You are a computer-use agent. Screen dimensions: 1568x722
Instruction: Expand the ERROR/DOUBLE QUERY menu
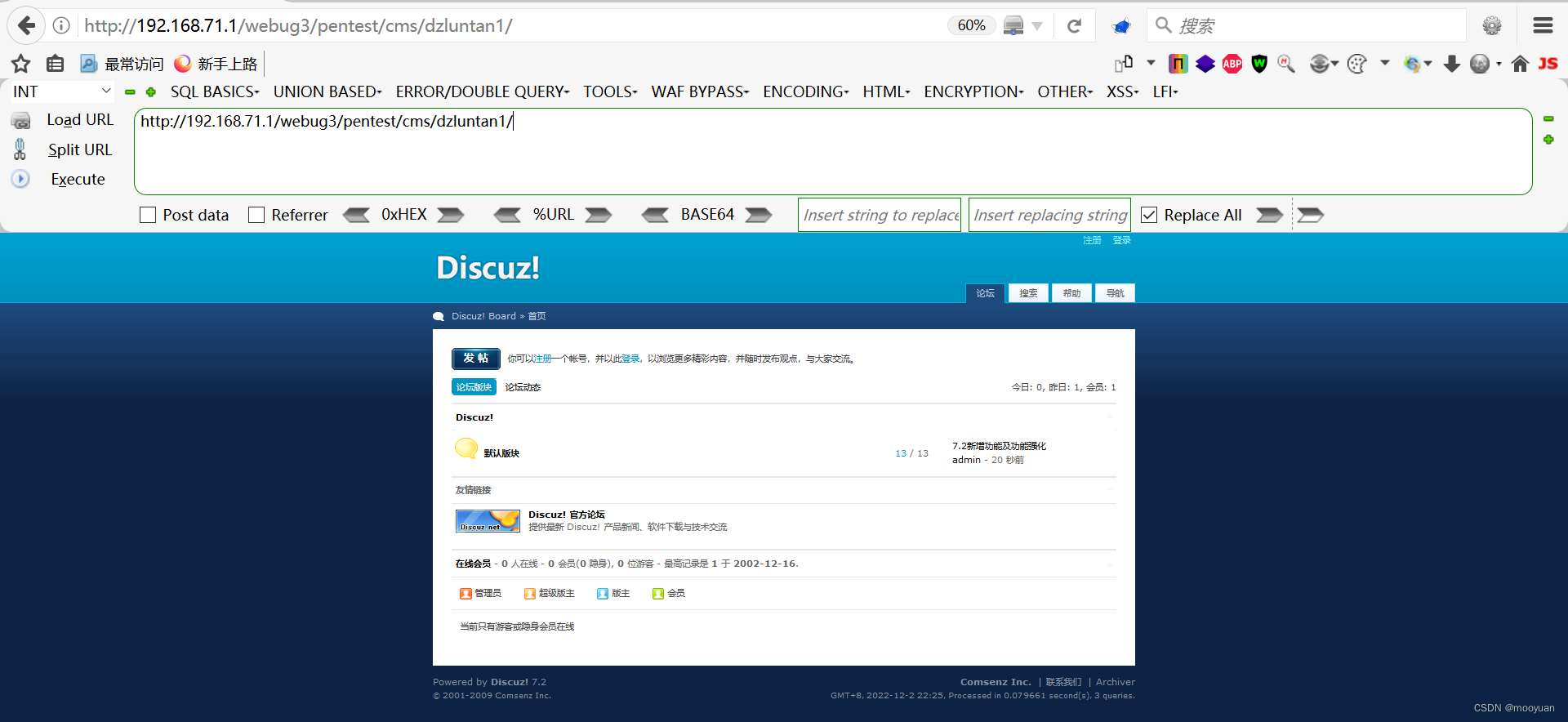click(x=483, y=91)
